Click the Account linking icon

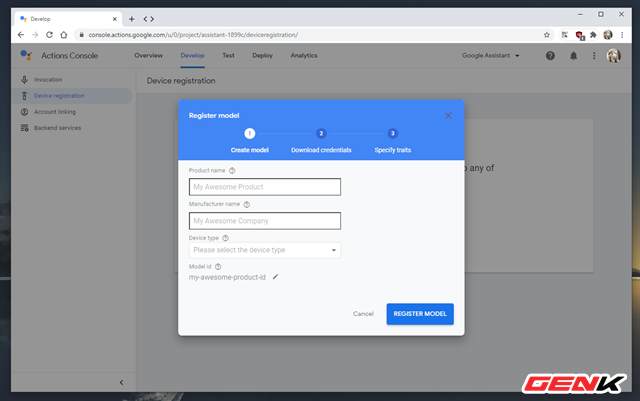click(24, 112)
